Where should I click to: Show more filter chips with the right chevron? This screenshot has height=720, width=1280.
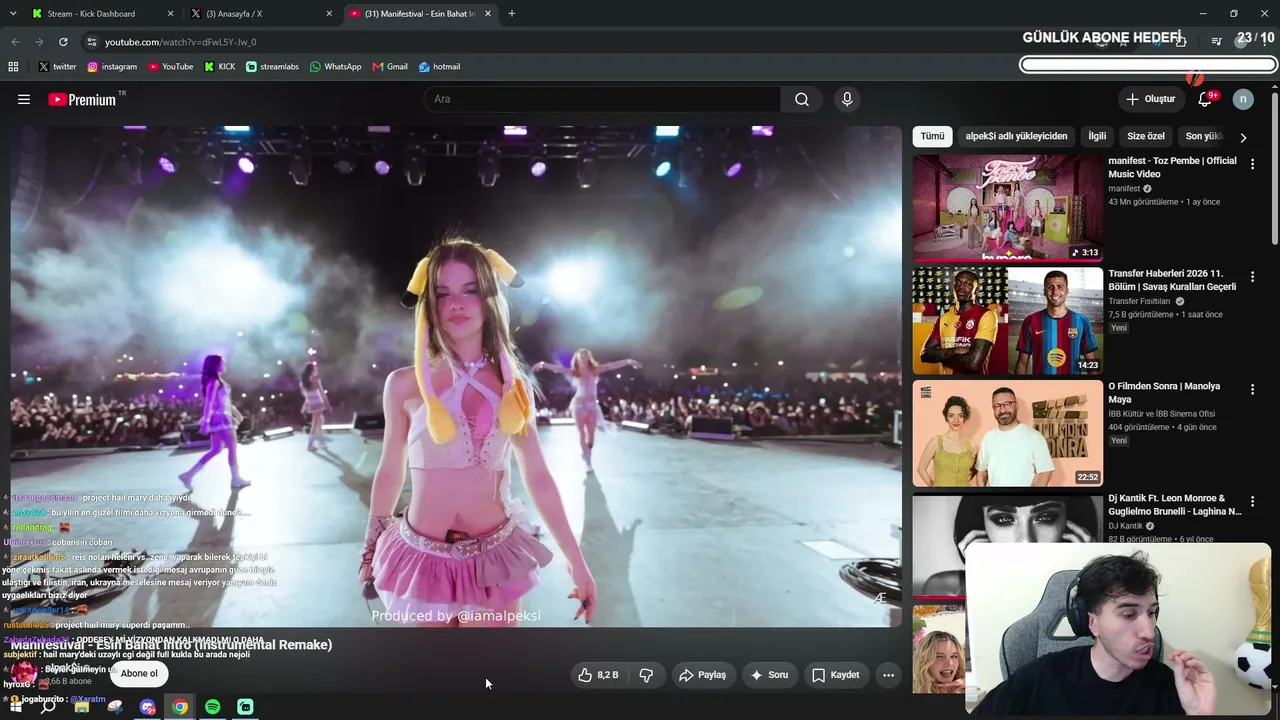1243,137
